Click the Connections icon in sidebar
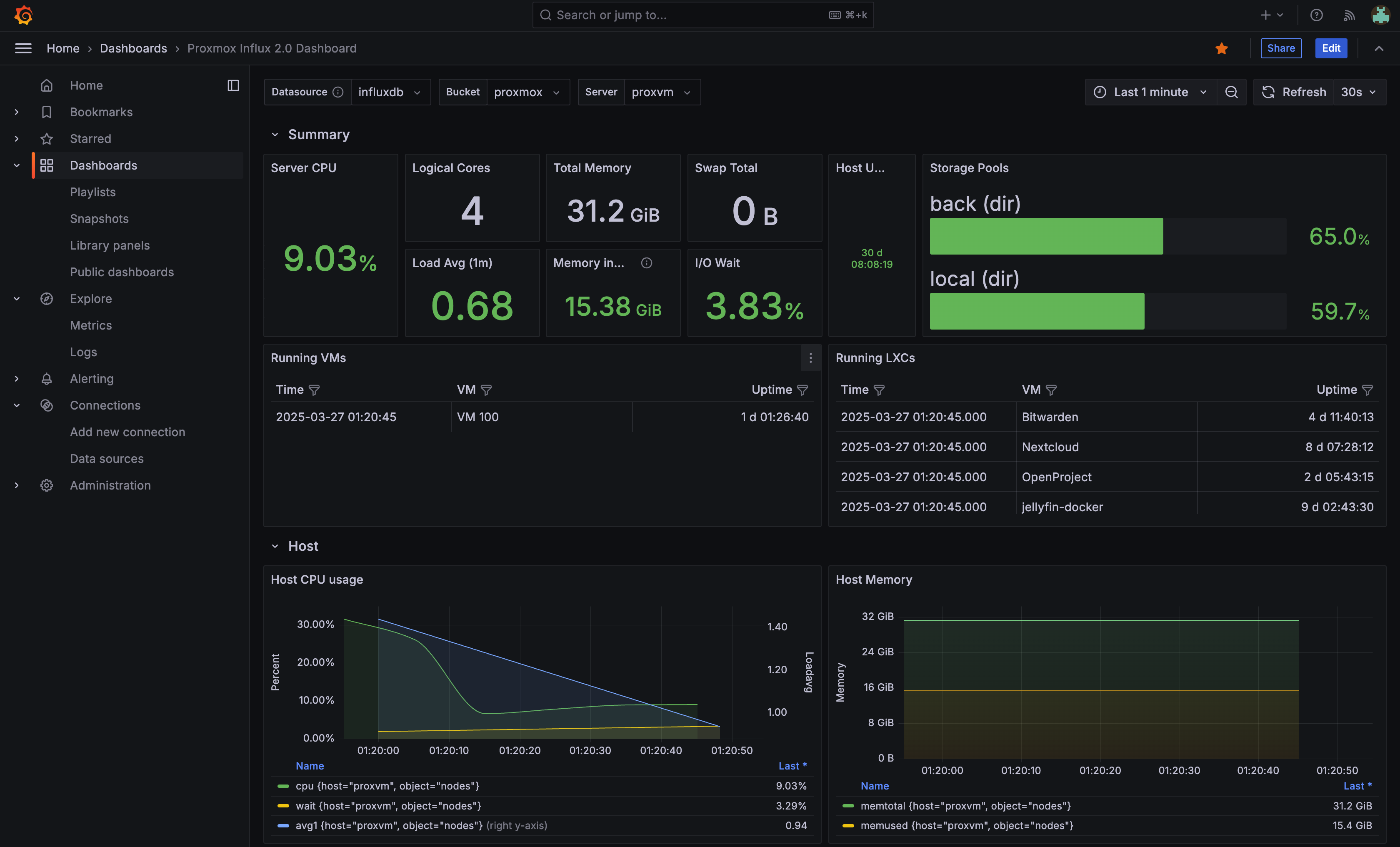 (47, 406)
